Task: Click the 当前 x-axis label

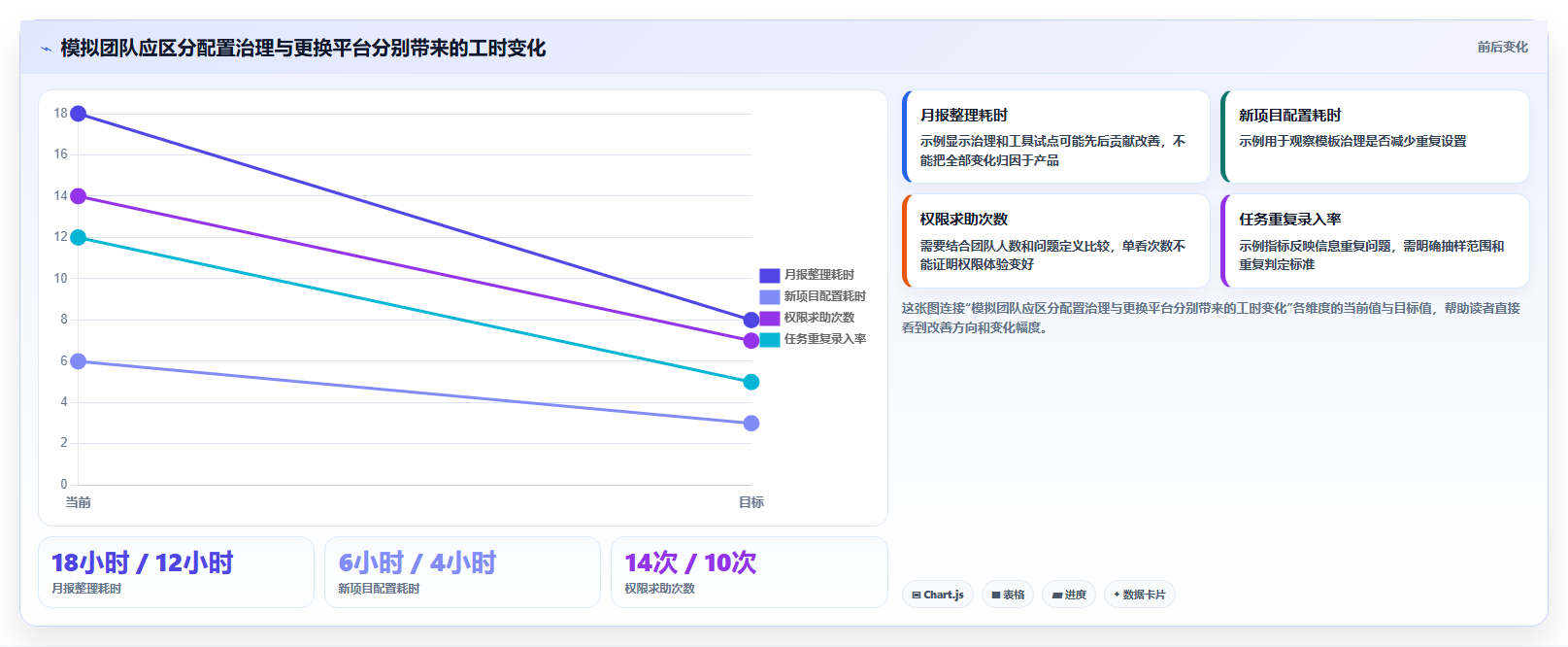Action: (x=78, y=502)
